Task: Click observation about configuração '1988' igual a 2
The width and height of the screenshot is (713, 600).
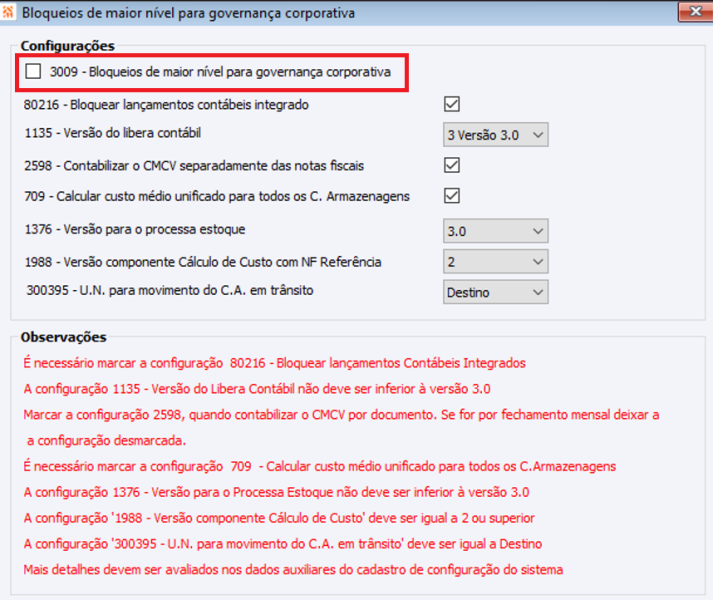Action: tap(279, 518)
